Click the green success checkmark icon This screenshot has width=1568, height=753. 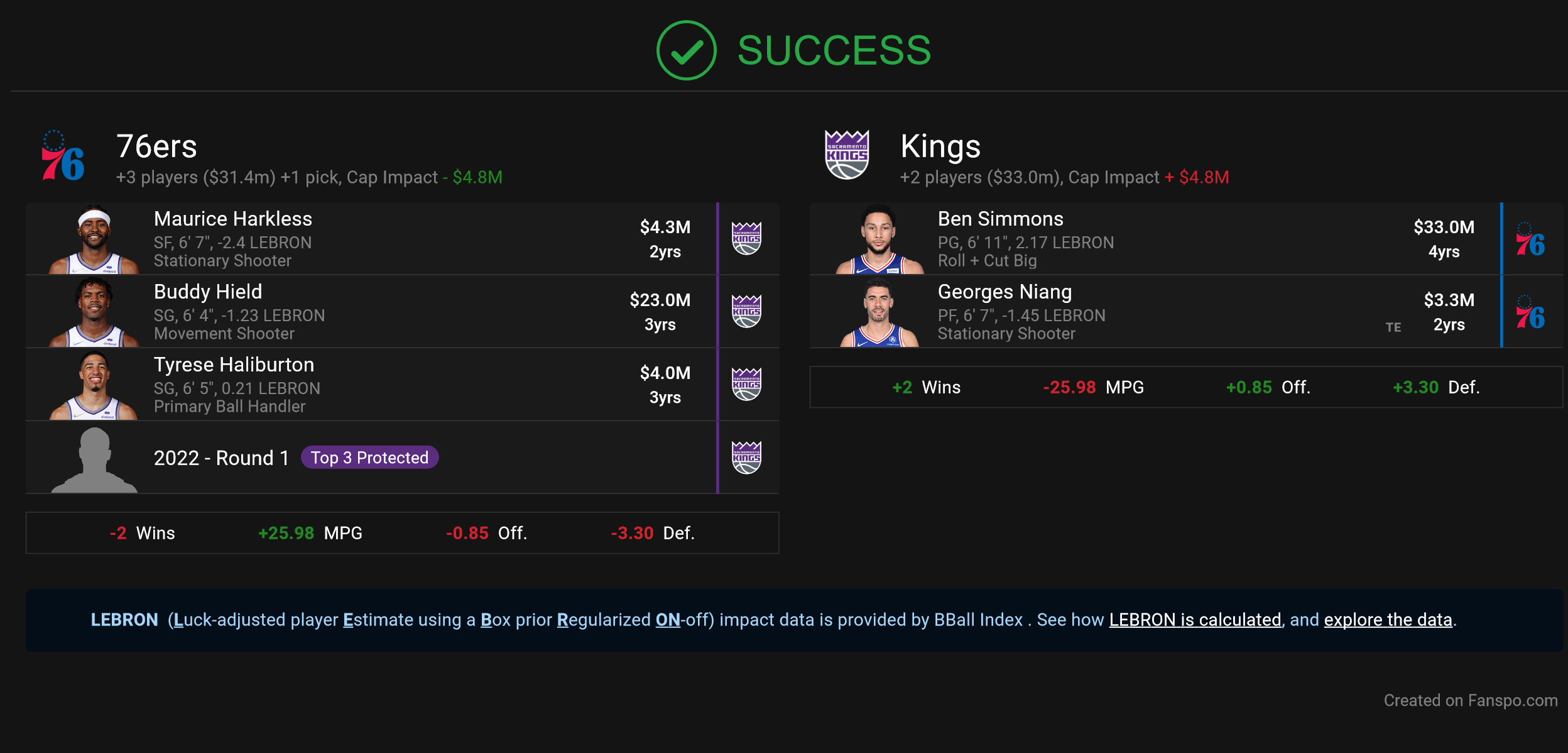pos(686,50)
